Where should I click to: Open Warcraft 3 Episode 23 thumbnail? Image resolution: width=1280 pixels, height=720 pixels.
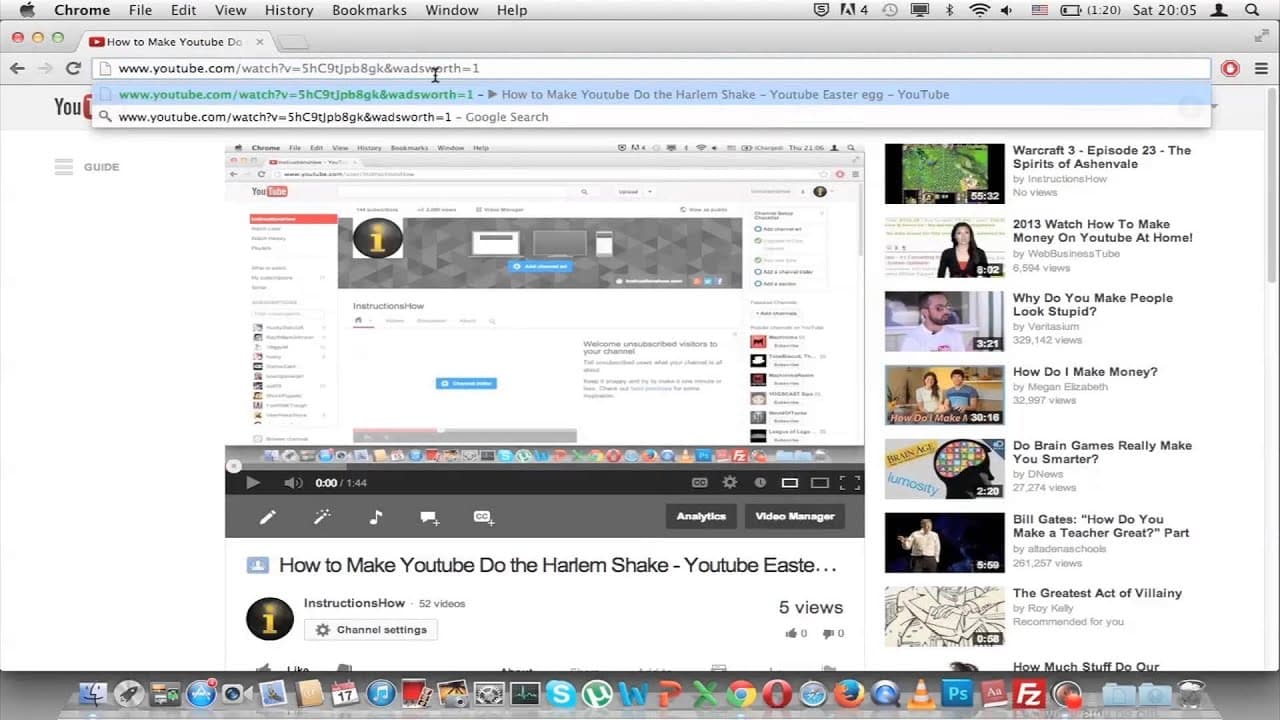point(944,174)
